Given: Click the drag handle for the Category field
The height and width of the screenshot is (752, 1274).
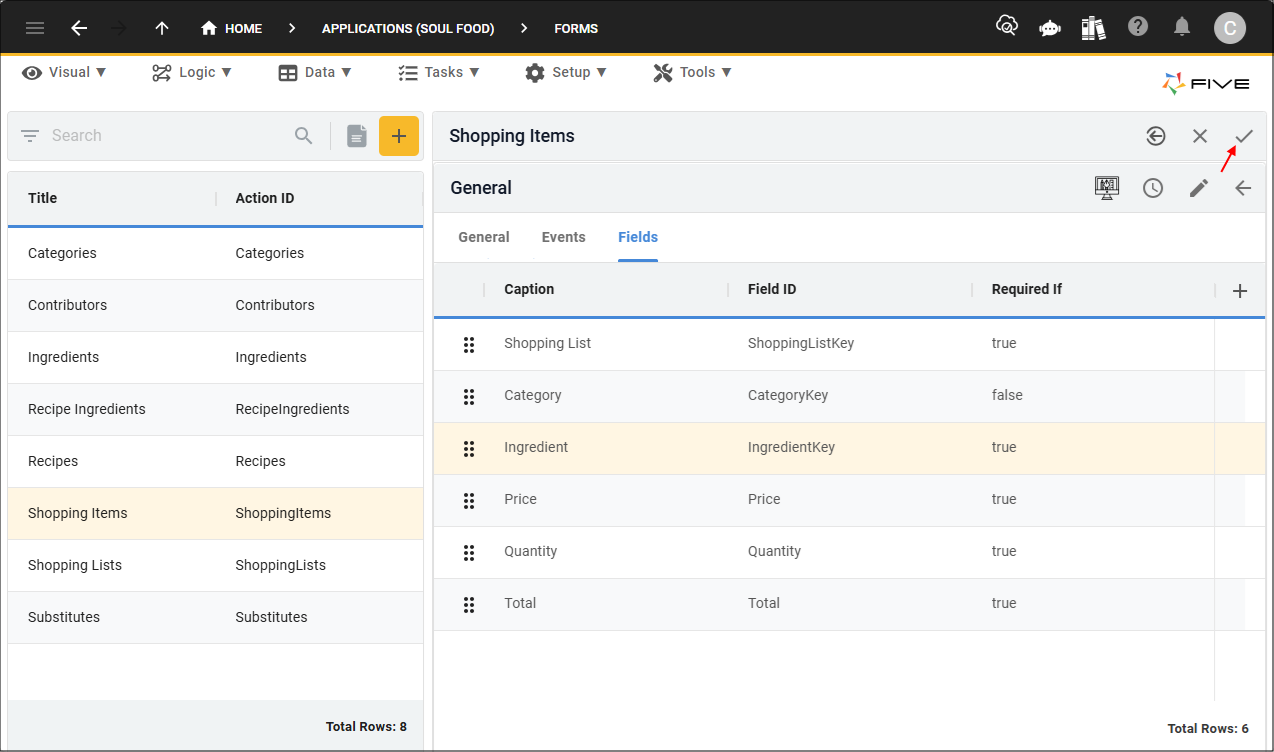Looking at the screenshot, I should 468,396.
